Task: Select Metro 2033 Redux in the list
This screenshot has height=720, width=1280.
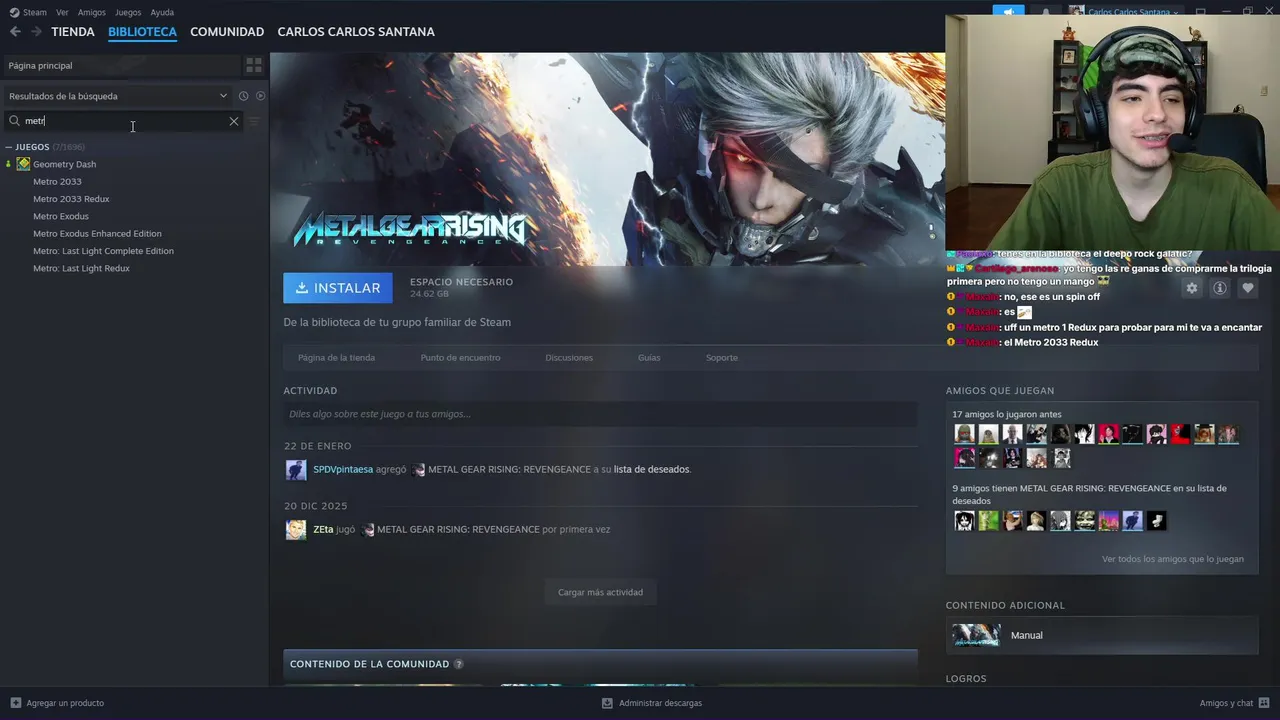Action: tap(71, 199)
